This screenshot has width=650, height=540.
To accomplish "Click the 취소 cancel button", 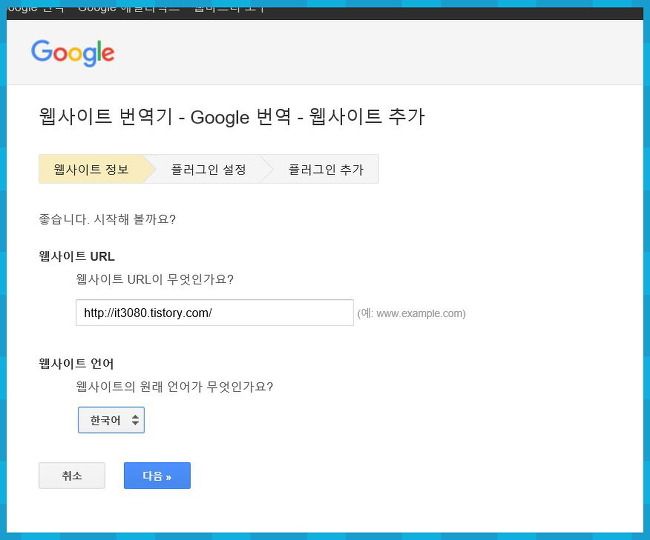I will [x=72, y=475].
